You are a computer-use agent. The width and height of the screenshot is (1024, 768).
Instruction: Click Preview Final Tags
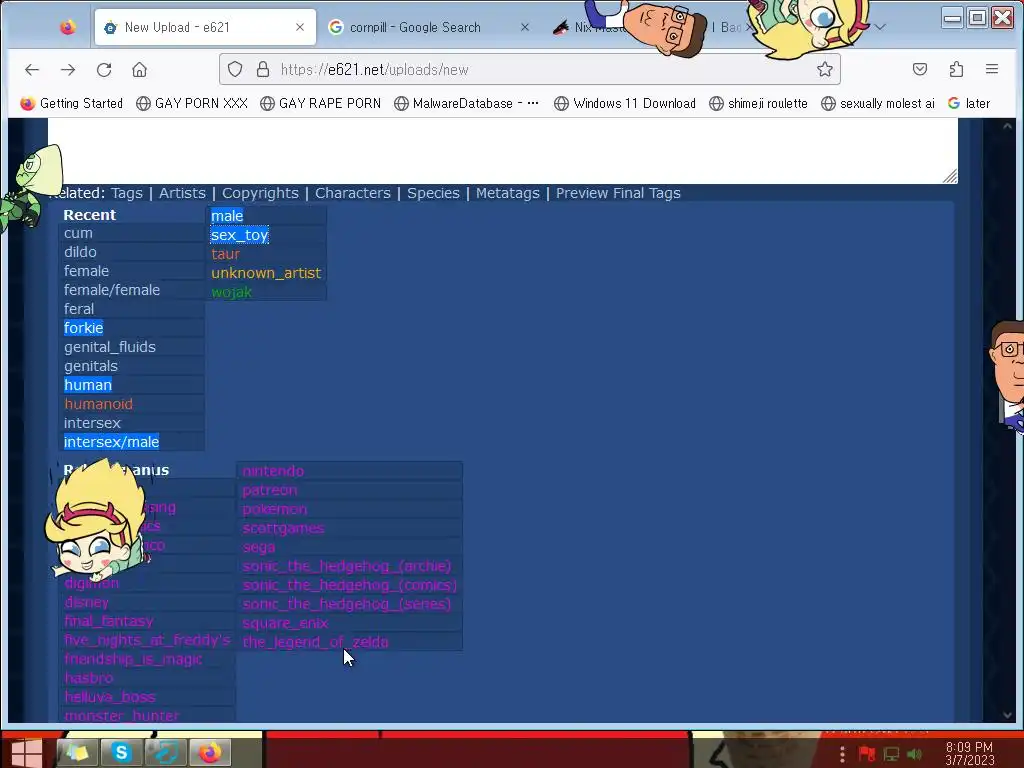pyautogui.click(x=618, y=193)
